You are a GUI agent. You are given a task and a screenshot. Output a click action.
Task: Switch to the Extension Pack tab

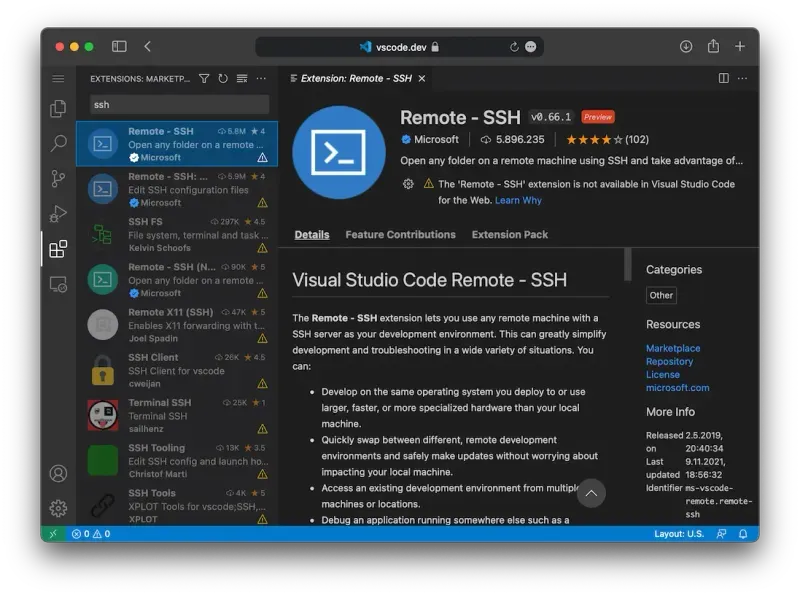point(510,235)
